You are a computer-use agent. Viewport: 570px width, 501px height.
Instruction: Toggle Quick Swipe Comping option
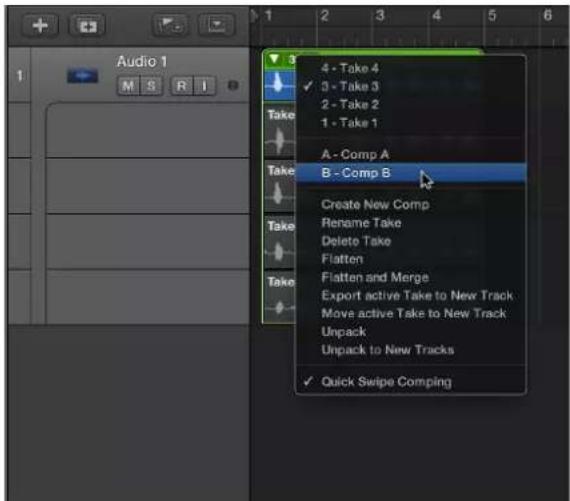point(411,382)
